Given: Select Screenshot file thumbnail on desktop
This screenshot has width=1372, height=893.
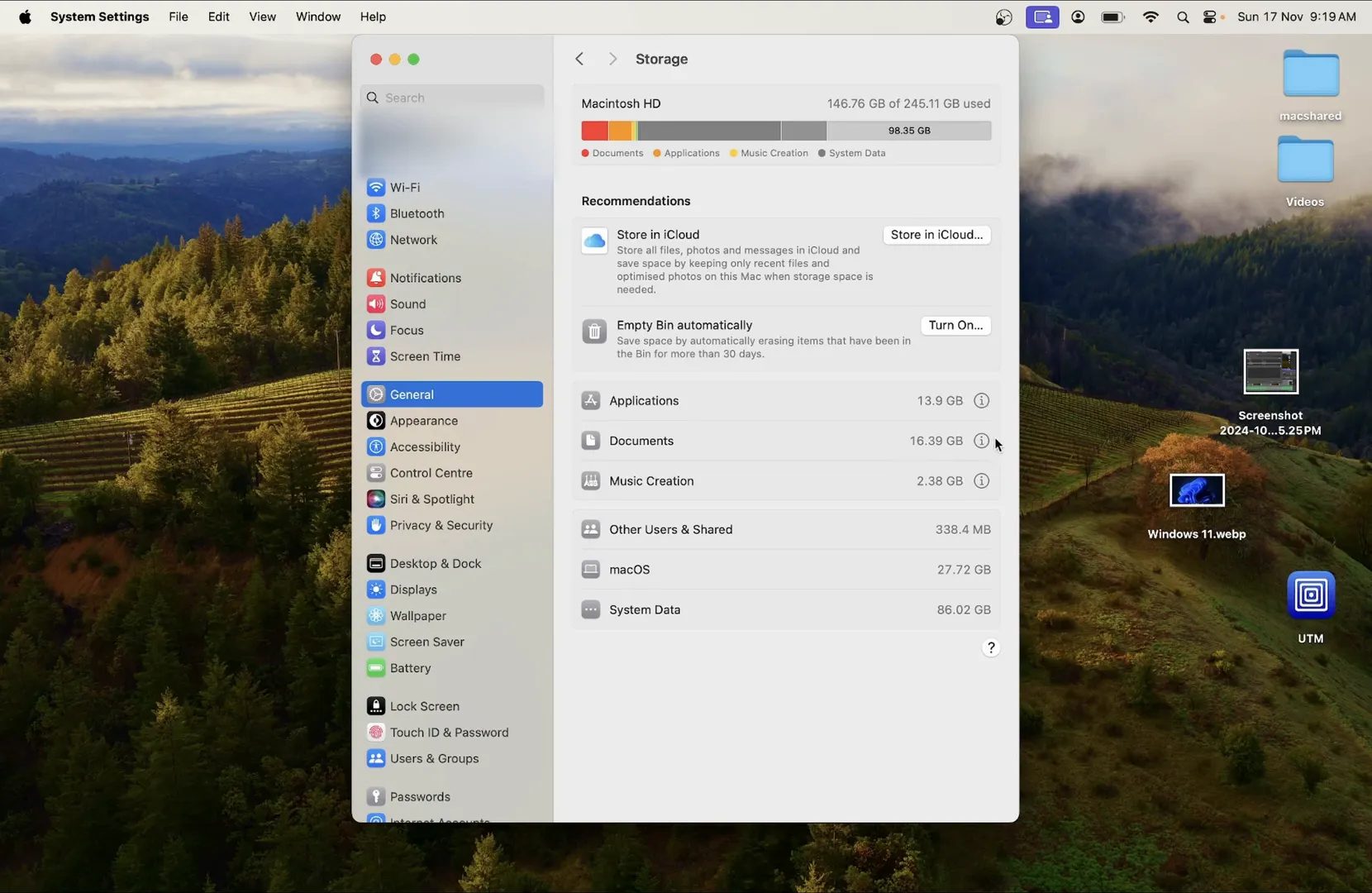Looking at the screenshot, I should click(1270, 372).
